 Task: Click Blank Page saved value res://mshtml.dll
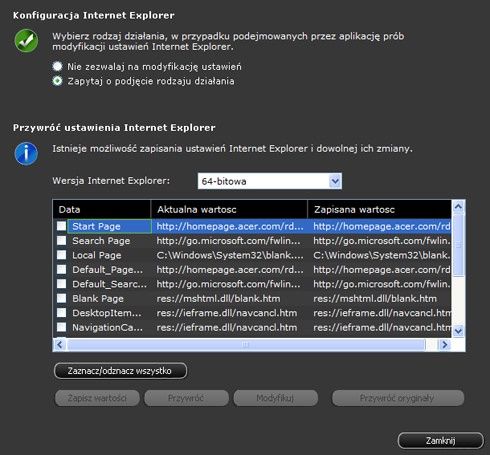coord(375,299)
